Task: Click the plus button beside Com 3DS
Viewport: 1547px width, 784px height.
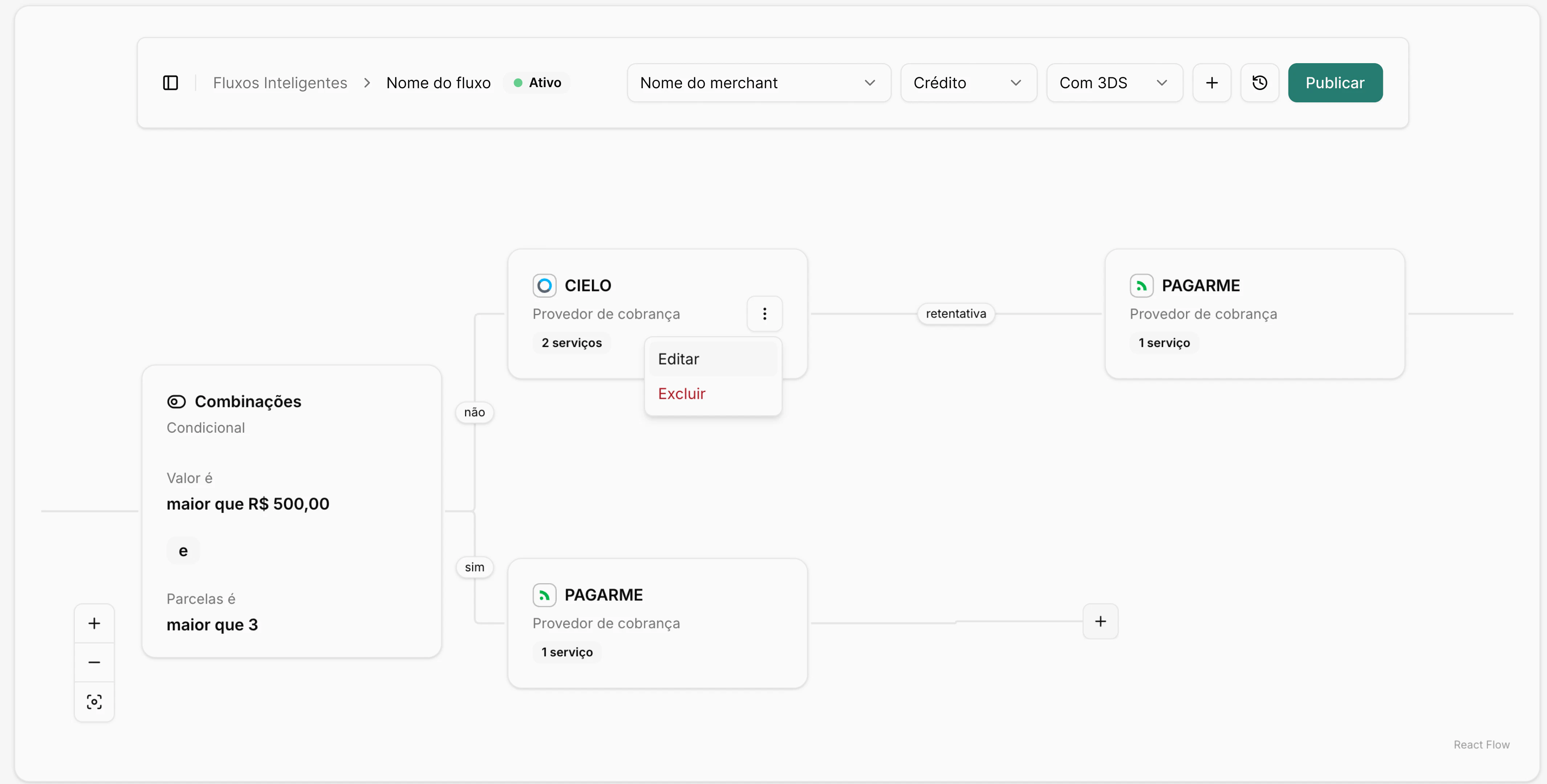Action: click(x=1211, y=83)
